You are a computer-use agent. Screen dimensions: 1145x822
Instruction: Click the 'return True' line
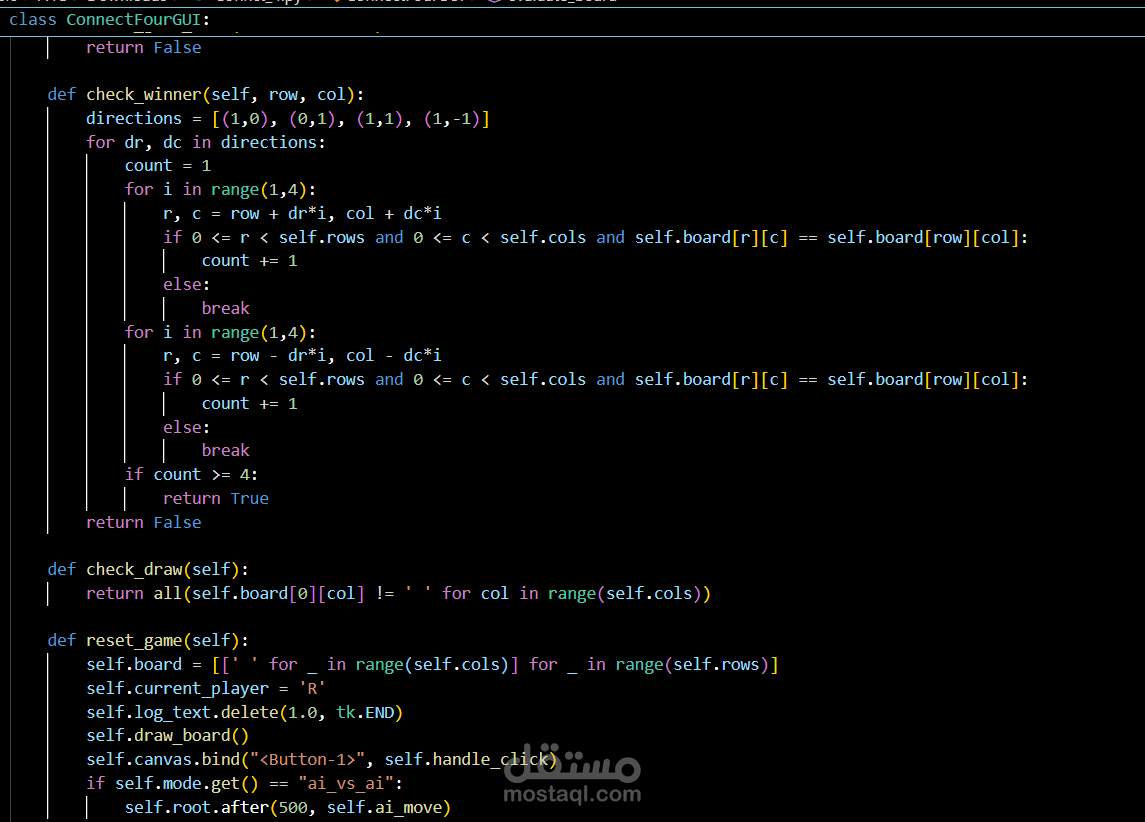(x=216, y=499)
